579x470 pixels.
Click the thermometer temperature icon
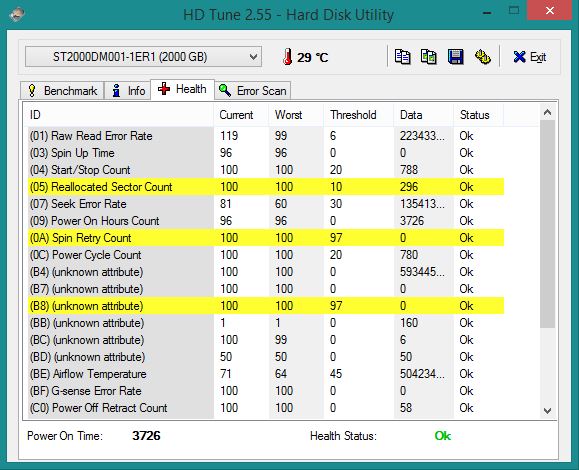click(288, 57)
